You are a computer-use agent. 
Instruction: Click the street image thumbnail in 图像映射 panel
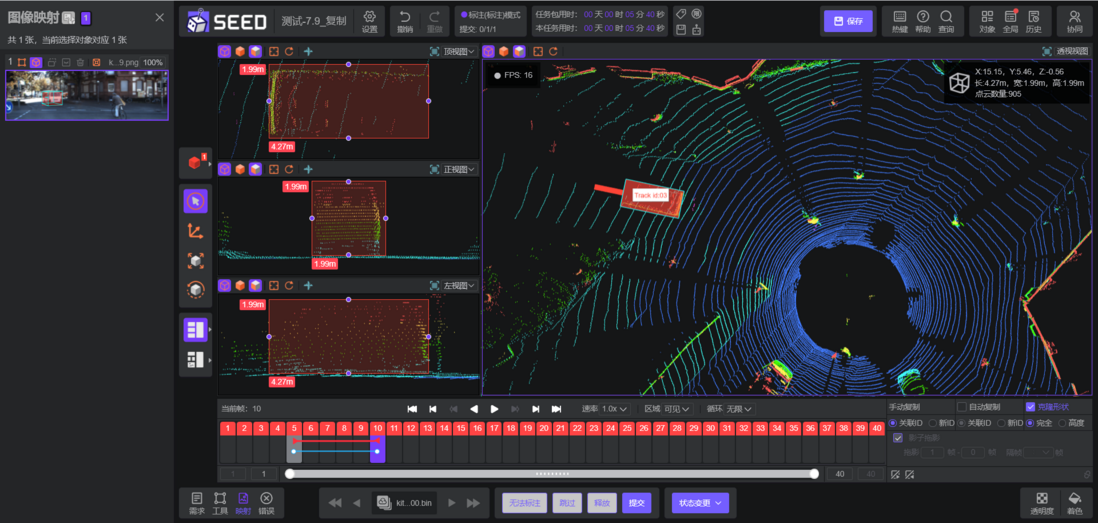[87, 95]
